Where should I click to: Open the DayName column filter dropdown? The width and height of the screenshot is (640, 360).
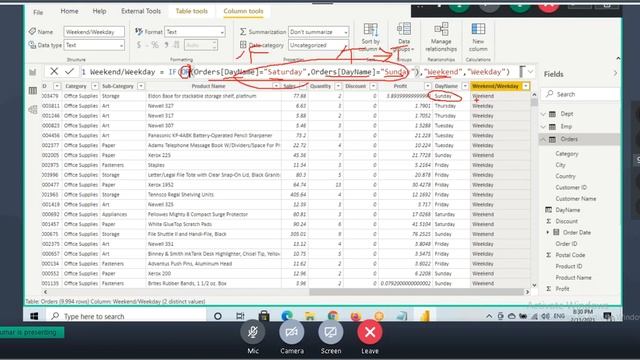pyautogui.click(x=464, y=86)
